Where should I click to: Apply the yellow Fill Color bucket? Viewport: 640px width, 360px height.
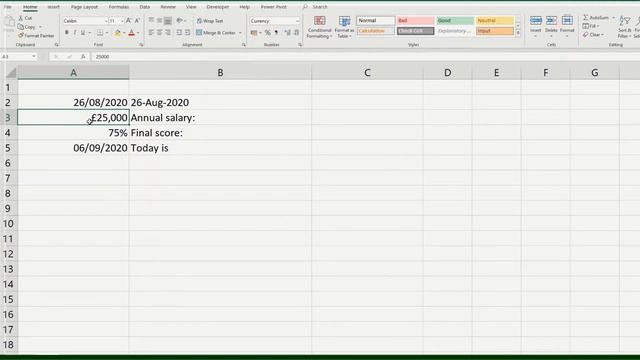point(118,33)
